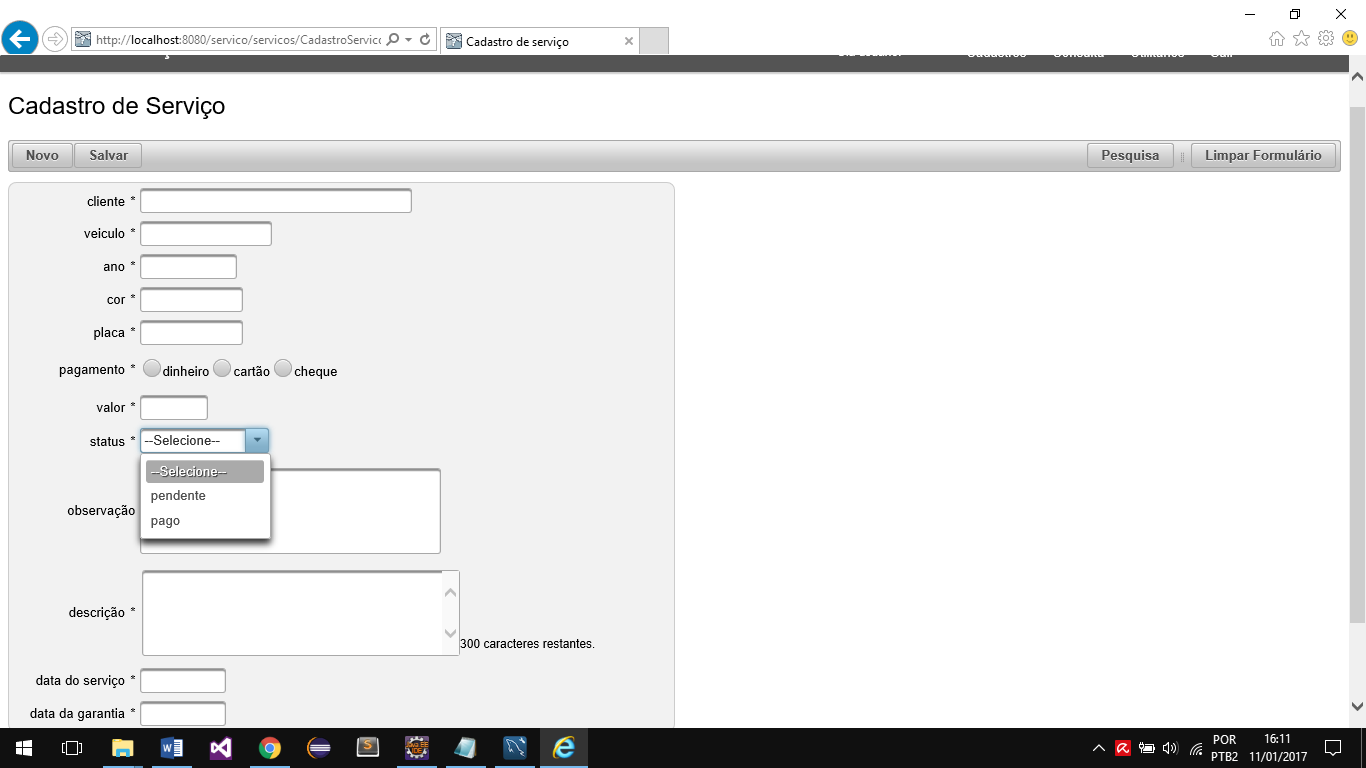This screenshot has height=768, width=1366.
Task: Click the page scrollbar up arrow
Action: 1357,75
